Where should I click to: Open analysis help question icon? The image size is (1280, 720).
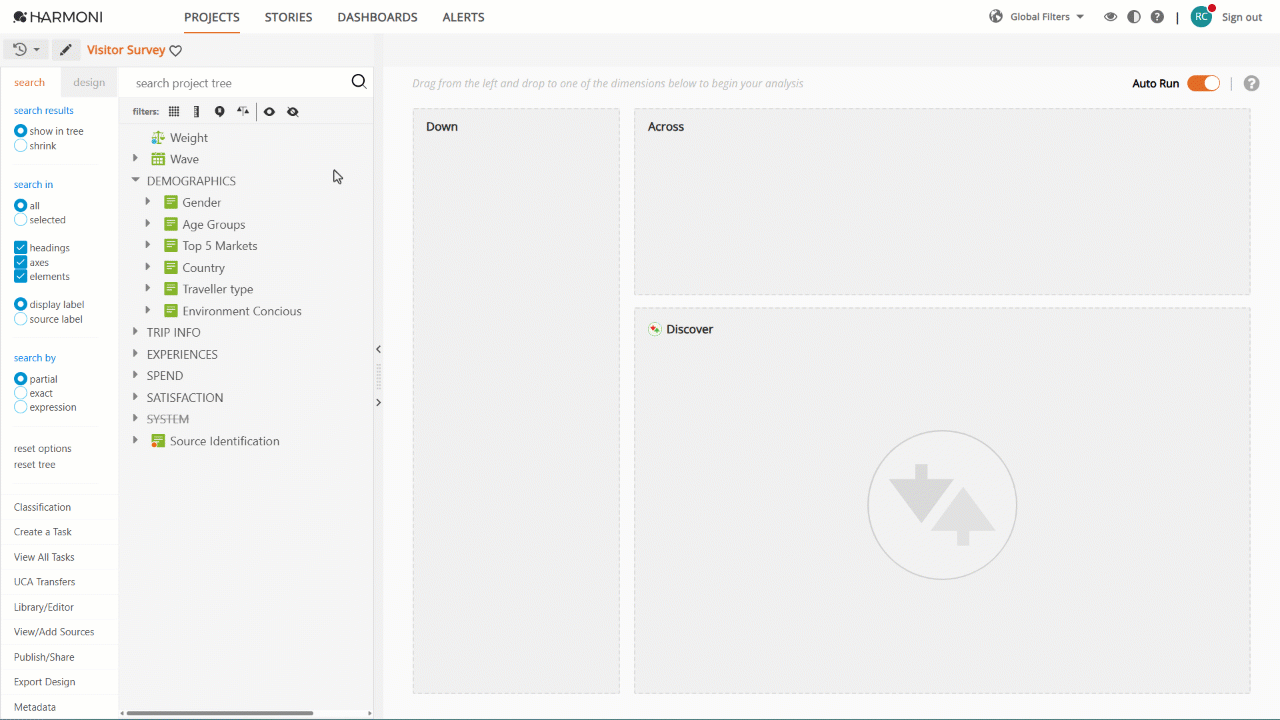click(1251, 83)
